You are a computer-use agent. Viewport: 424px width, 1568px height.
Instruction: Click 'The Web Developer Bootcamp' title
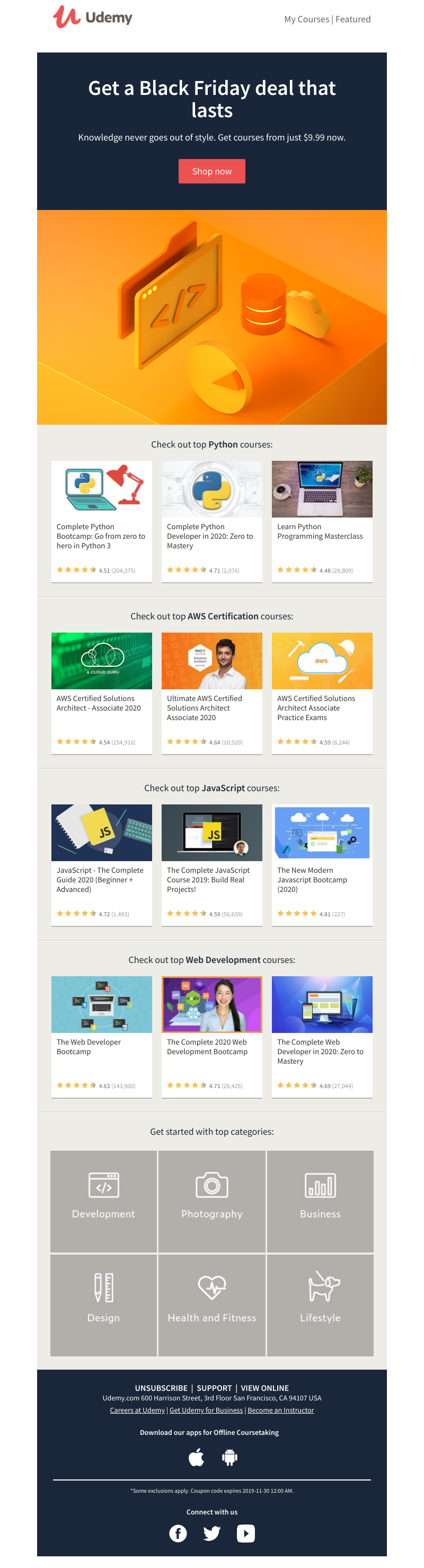click(x=89, y=1046)
